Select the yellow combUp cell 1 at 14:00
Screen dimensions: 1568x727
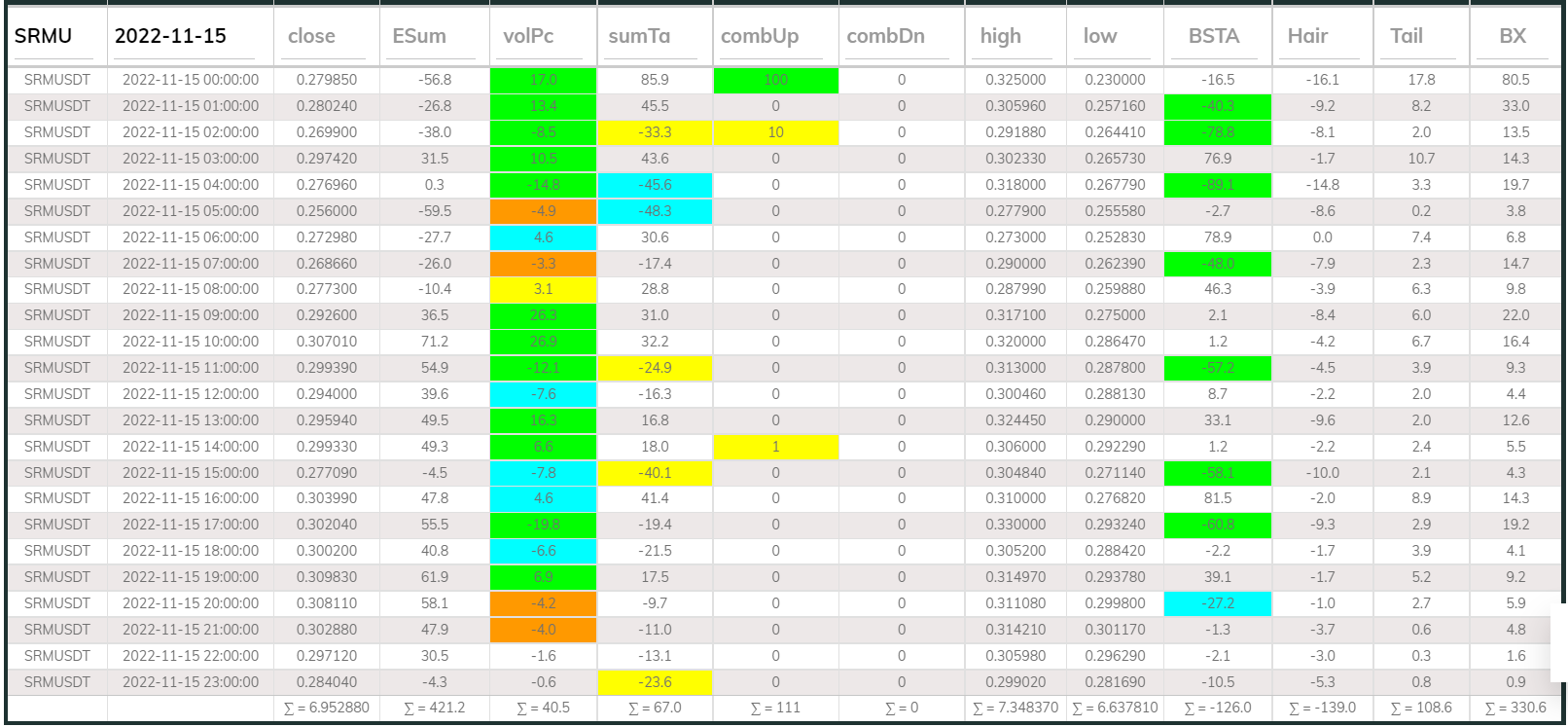pos(775,447)
